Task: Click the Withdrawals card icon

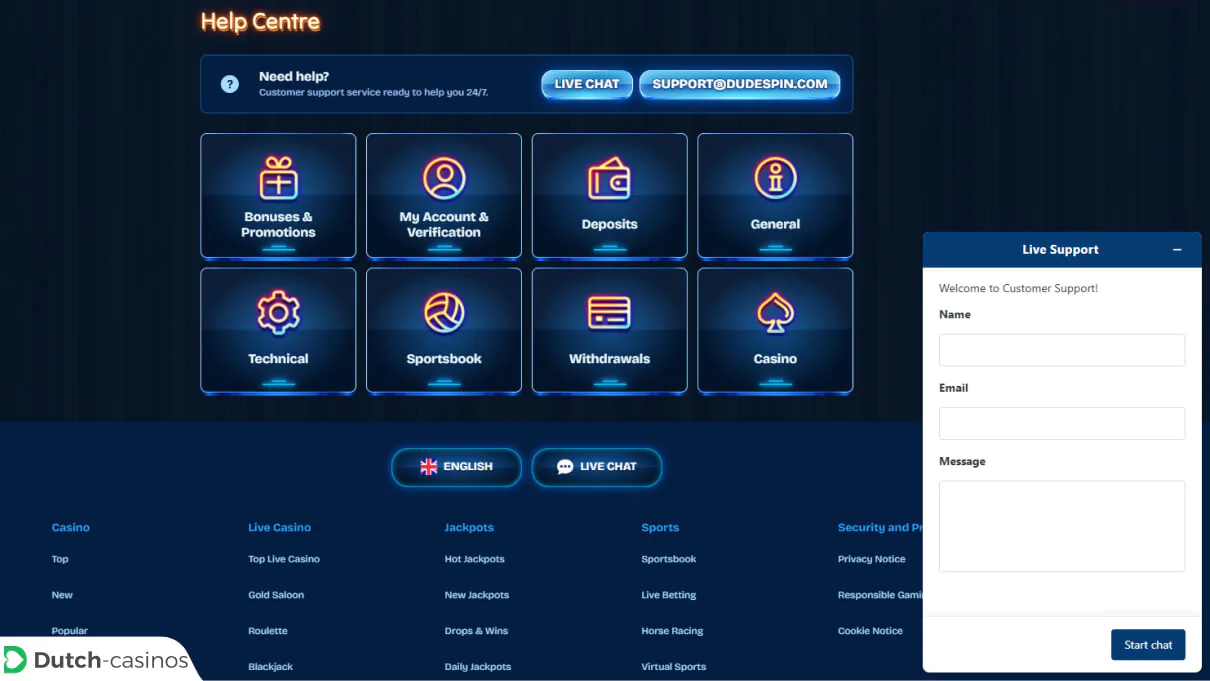Action: pyautogui.click(x=609, y=313)
